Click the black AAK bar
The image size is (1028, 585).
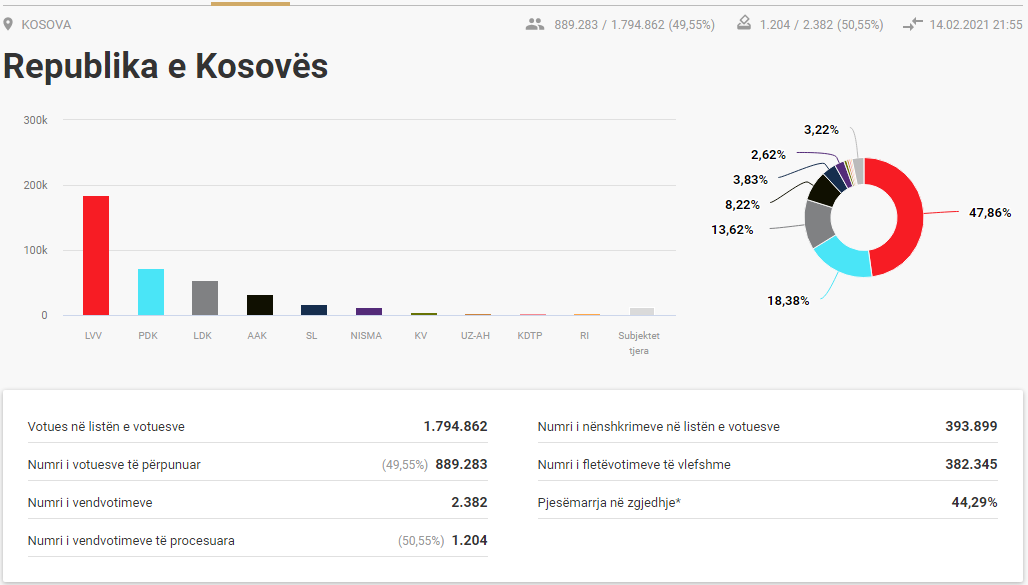(260, 305)
